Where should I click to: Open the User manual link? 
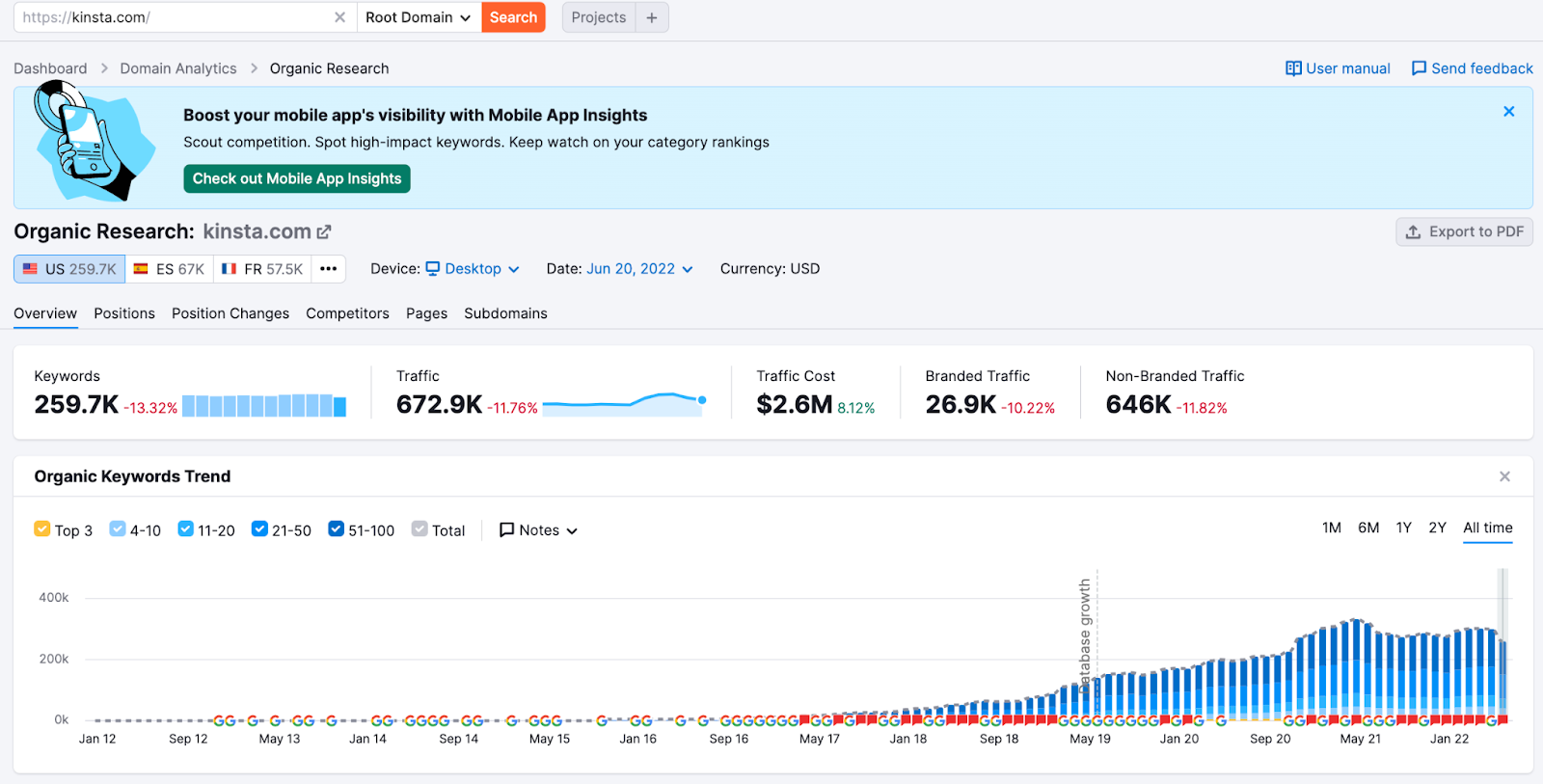(1338, 68)
